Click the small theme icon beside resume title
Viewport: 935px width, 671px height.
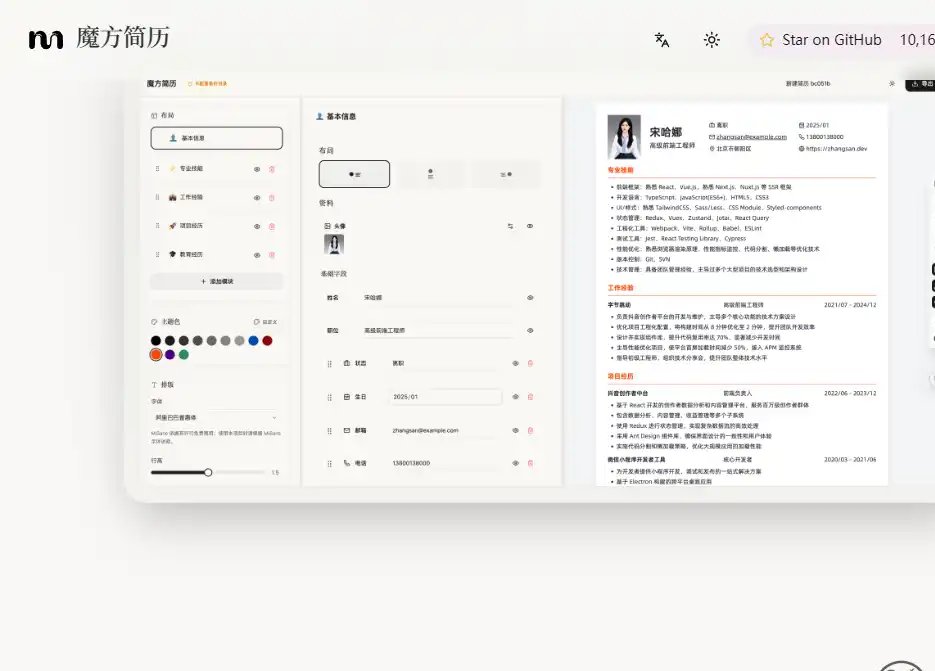(x=892, y=84)
